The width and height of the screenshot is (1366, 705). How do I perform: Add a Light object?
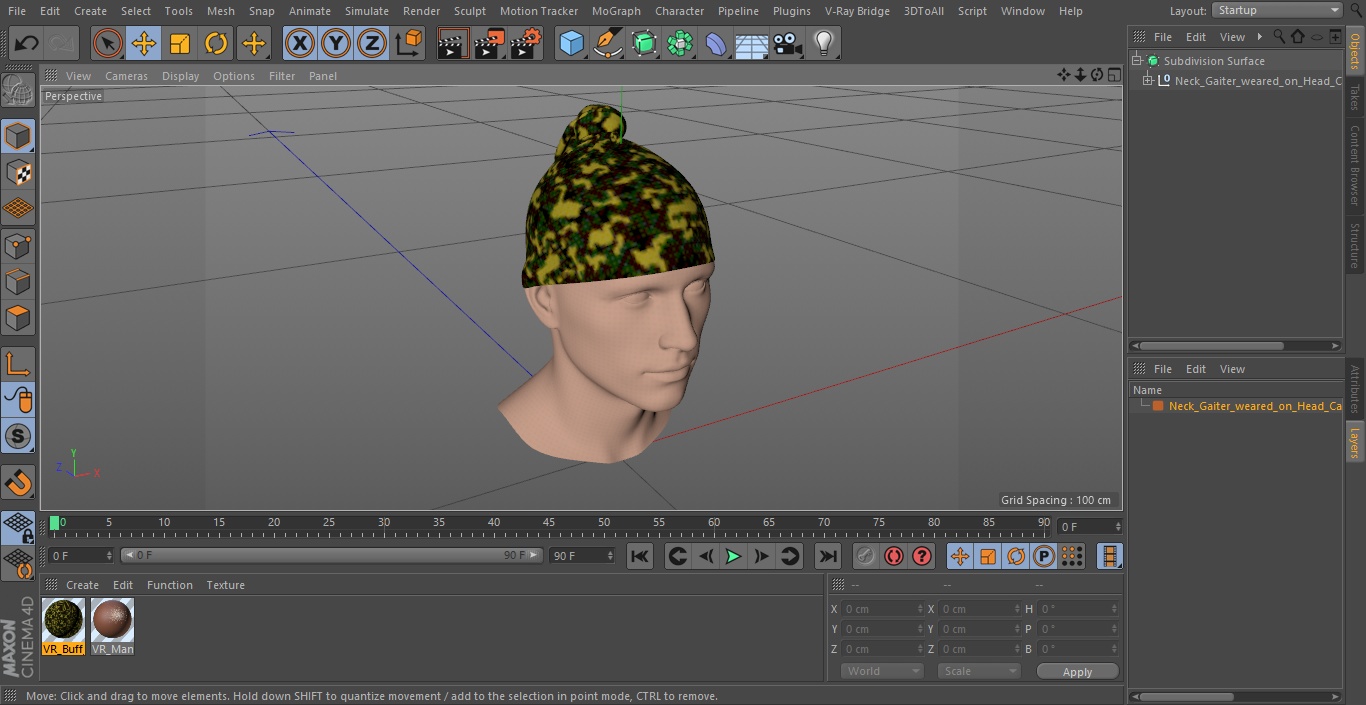824,44
